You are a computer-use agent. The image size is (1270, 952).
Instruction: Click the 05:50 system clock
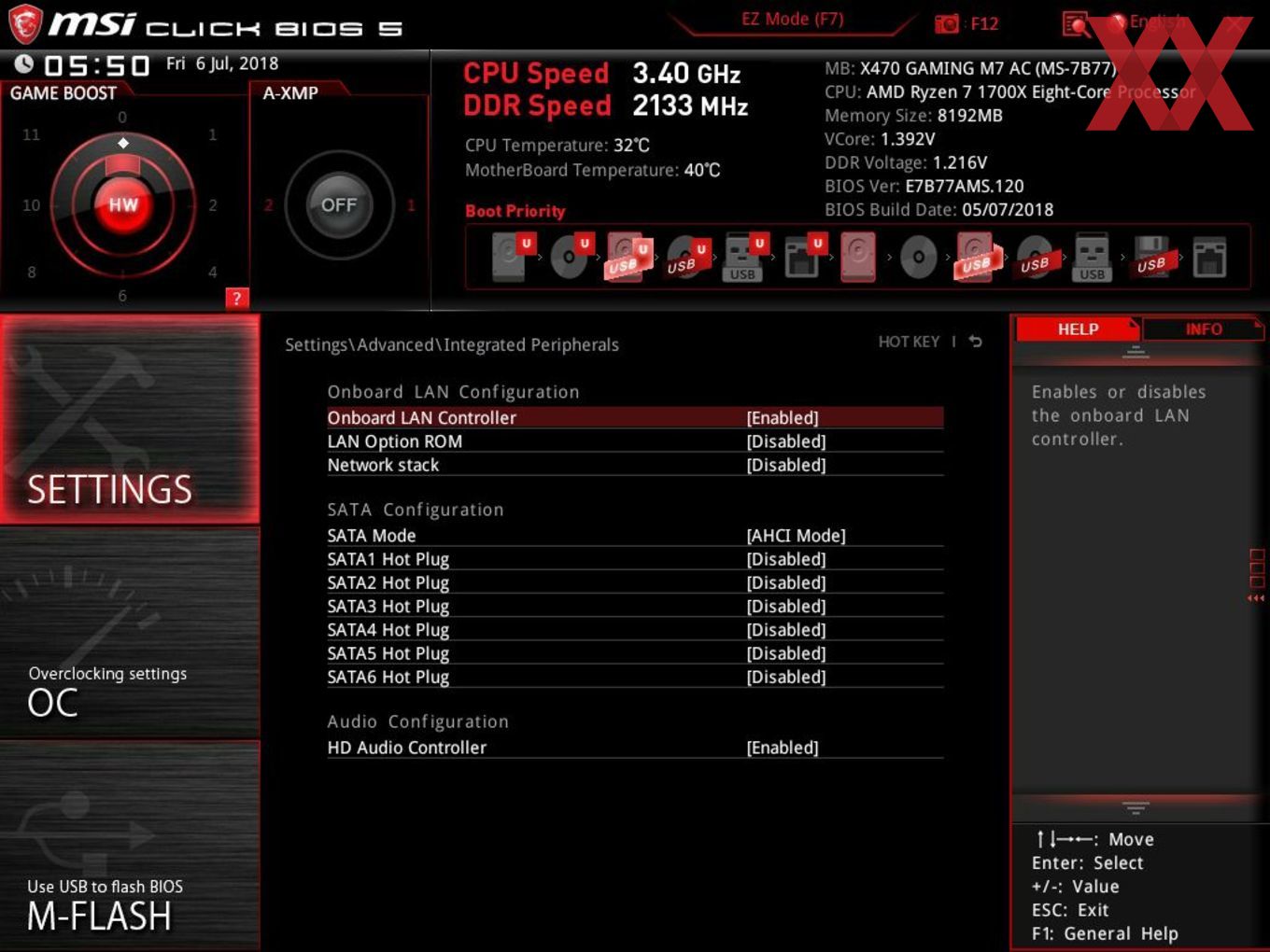click(96, 65)
